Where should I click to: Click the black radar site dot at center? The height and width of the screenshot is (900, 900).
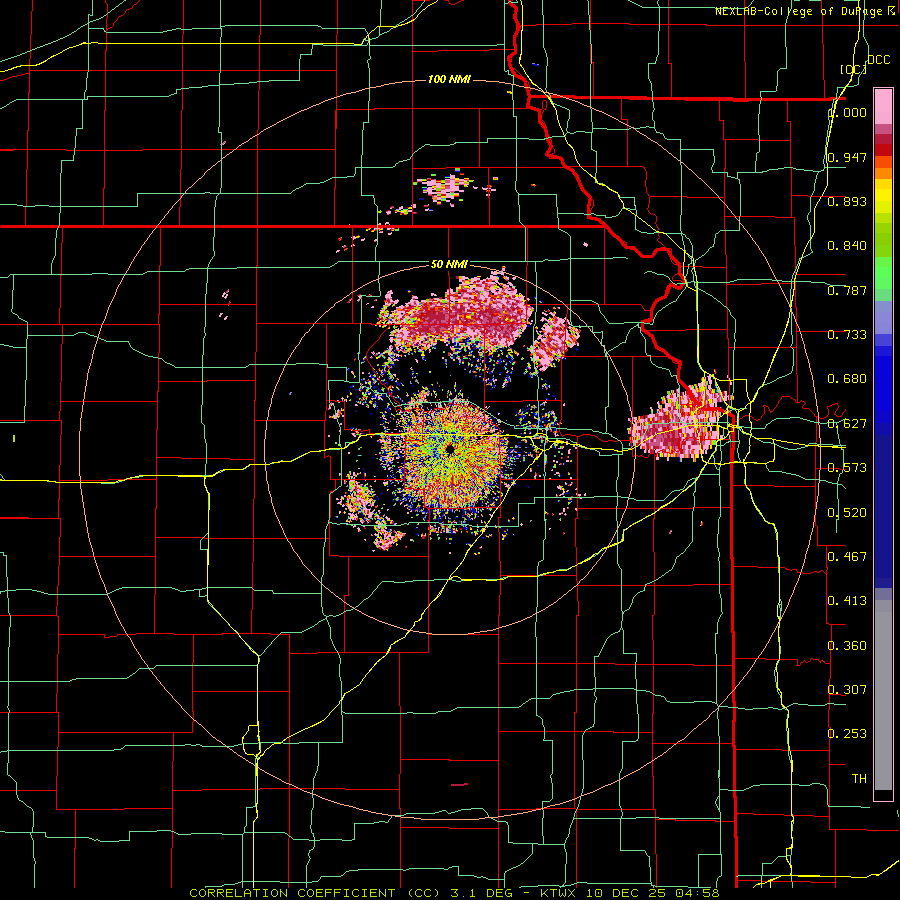450,449
